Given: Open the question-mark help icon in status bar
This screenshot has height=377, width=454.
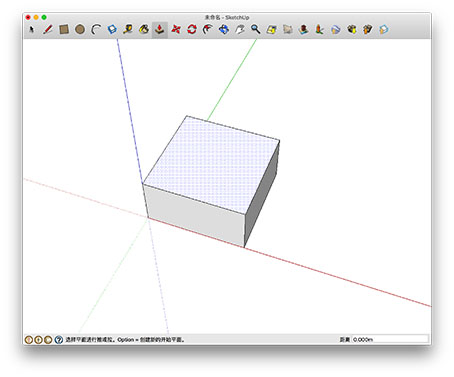Looking at the screenshot, I should pyautogui.click(x=59, y=340).
